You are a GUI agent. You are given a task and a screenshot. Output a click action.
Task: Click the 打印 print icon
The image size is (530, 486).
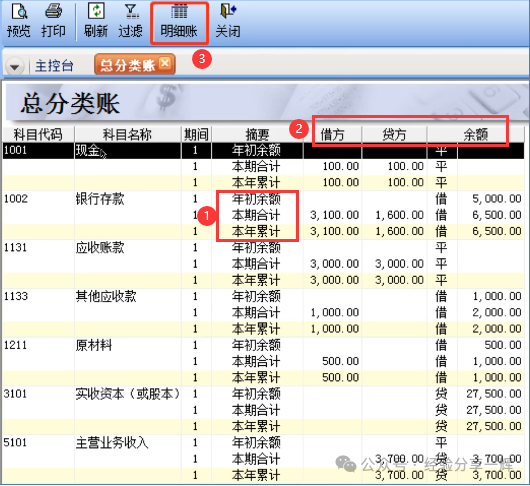(x=53, y=21)
